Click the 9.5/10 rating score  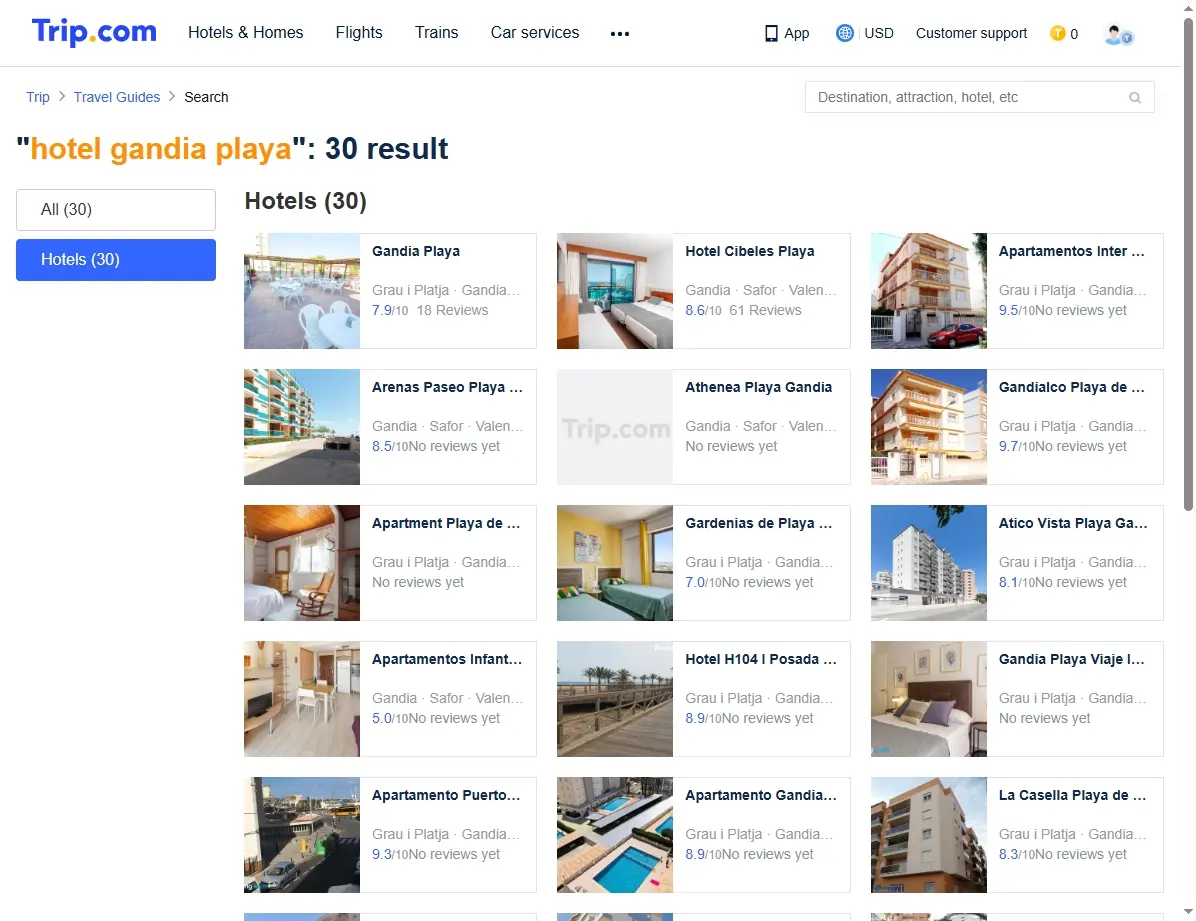(x=1017, y=310)
